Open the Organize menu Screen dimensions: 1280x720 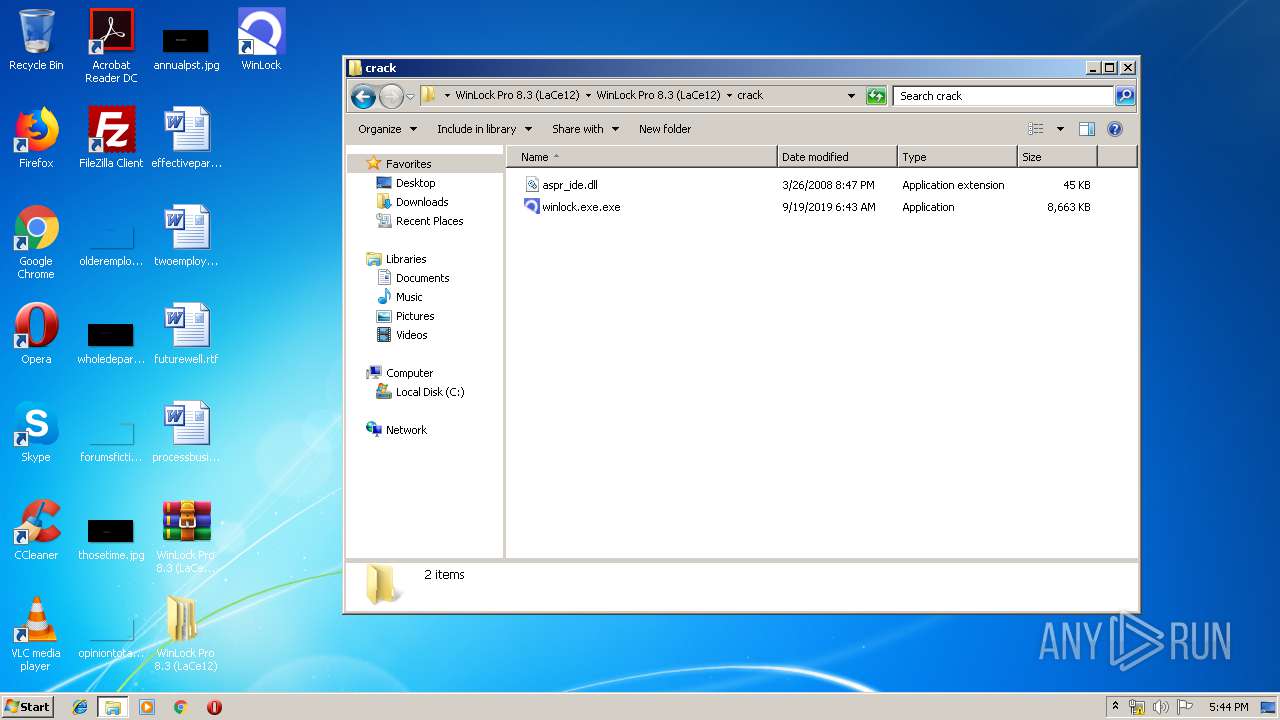(x=386, y=129)
